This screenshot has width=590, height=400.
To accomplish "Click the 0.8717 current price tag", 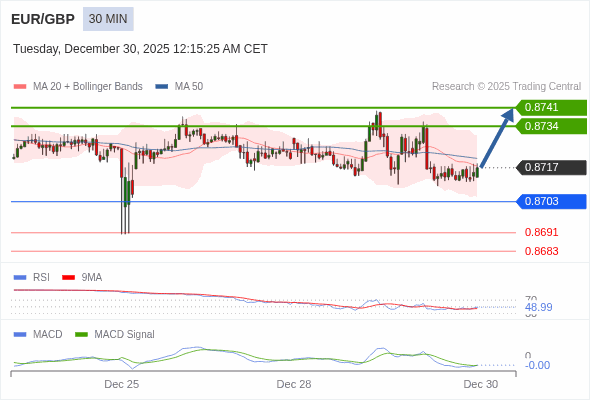I will coord(551,167).
